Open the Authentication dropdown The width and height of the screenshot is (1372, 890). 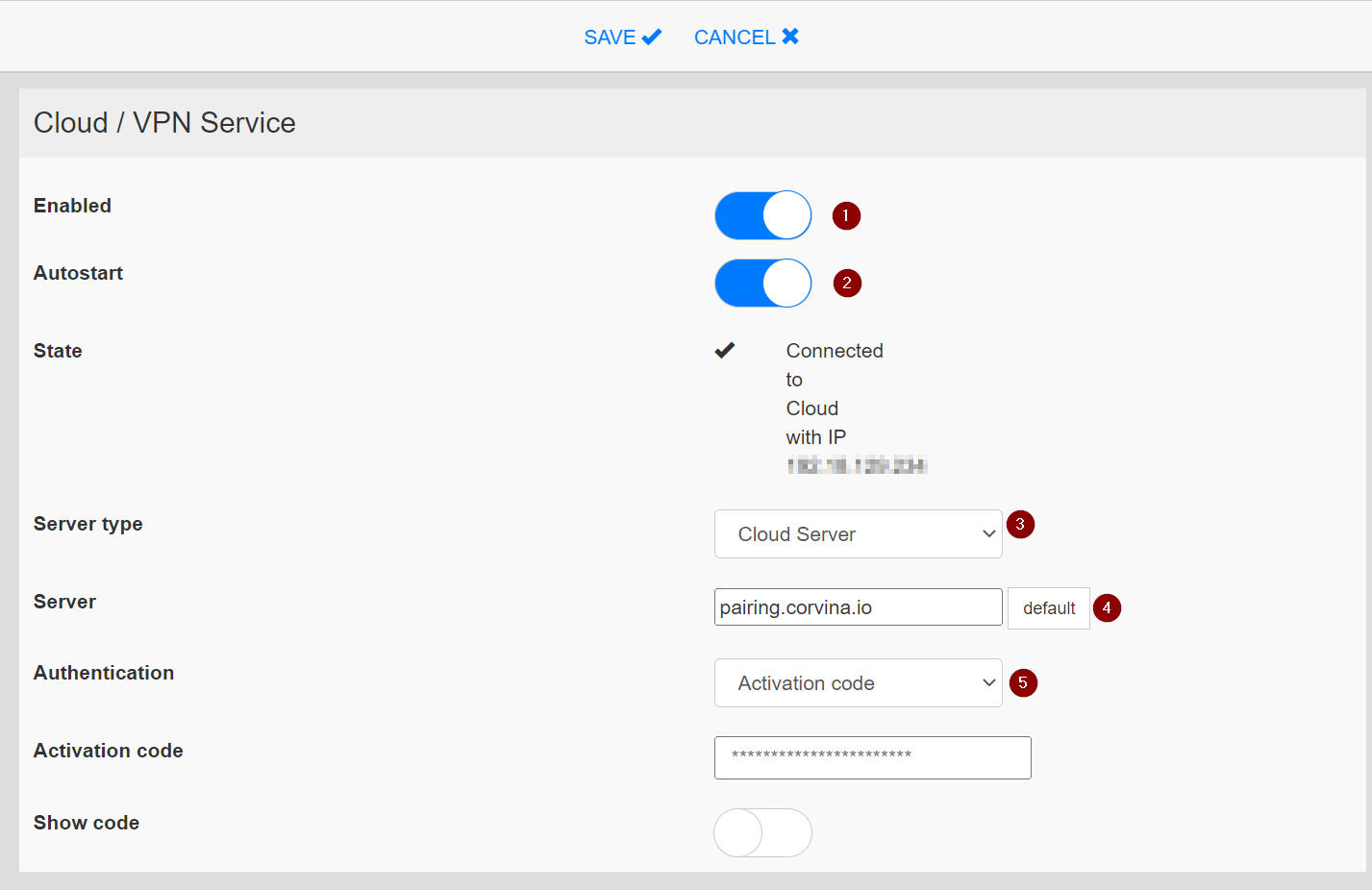click(858, 682)
